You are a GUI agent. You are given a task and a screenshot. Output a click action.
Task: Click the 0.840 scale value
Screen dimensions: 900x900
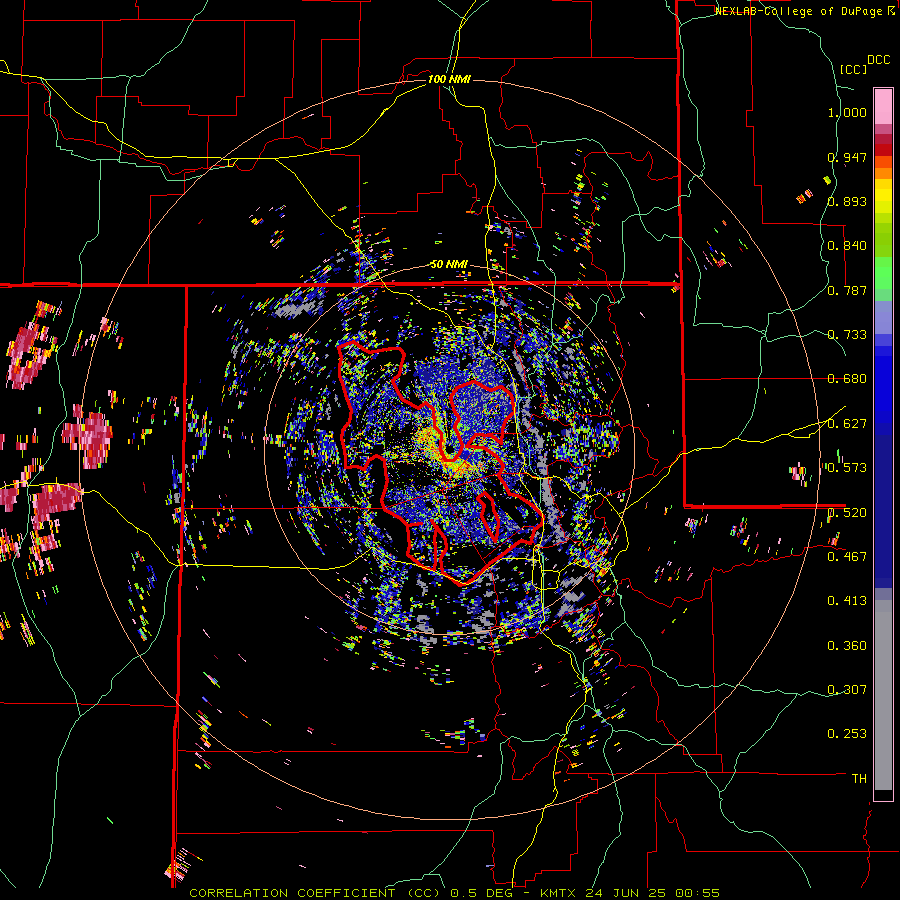pyautogui.click(x=847, y=246)
